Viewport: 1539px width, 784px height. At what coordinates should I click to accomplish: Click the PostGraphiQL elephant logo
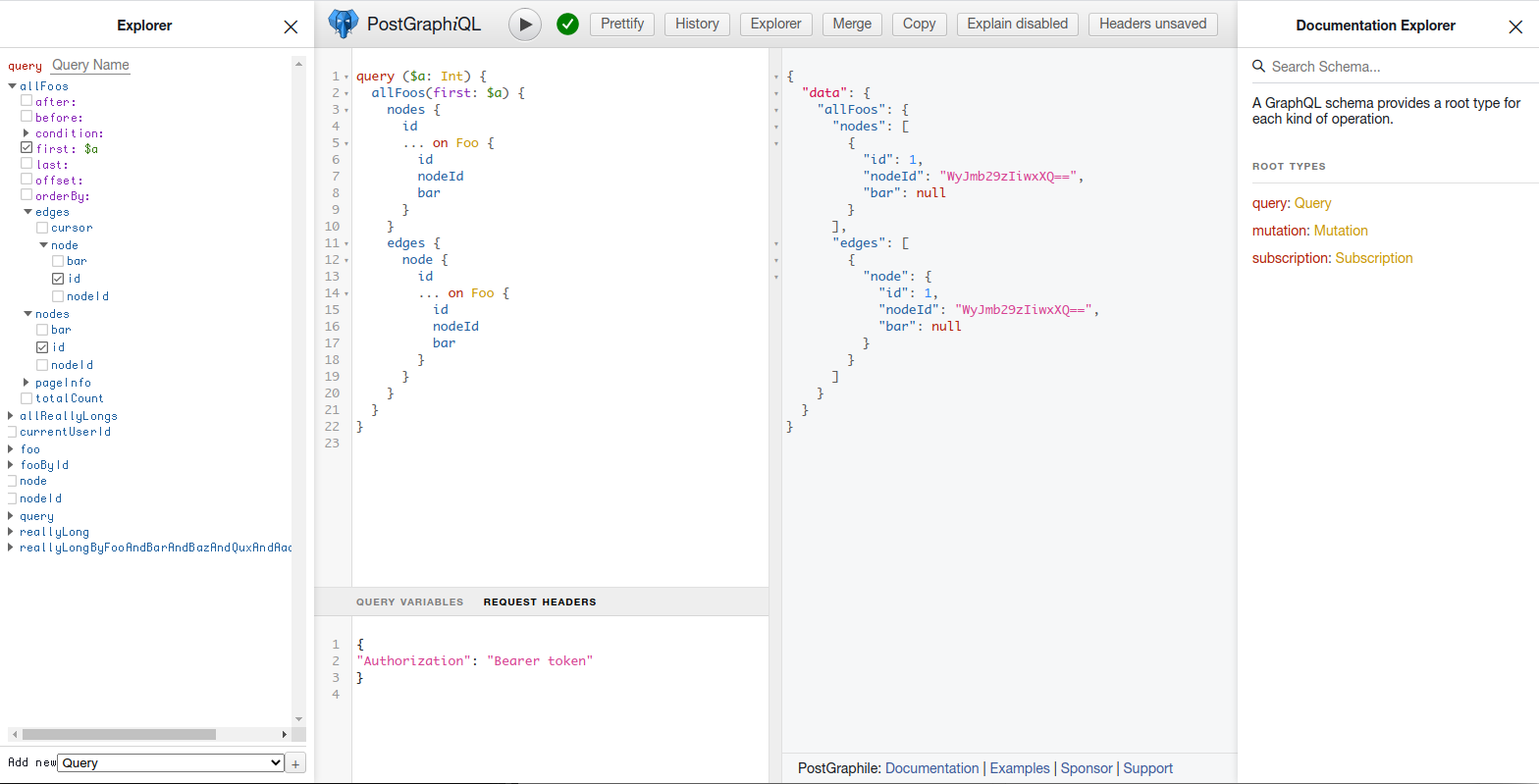(343, 24)
